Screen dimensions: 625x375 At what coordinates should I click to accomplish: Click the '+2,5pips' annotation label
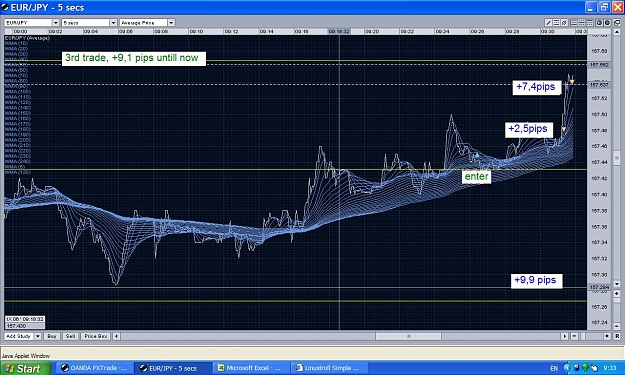point(529,129)
